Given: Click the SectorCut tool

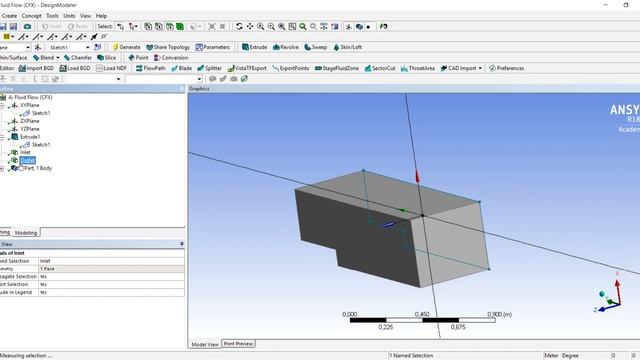Looking at the screenshot, I should [380, 69].
